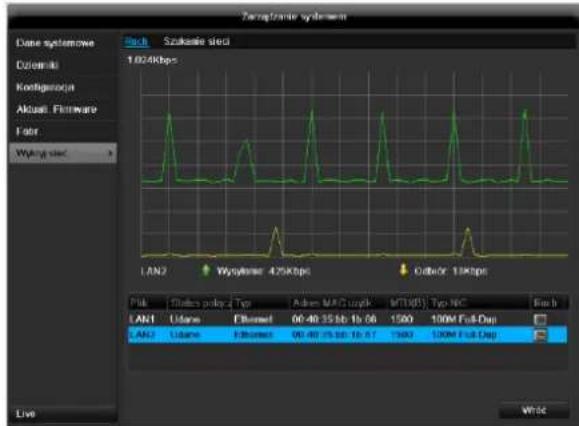The width and height of the screenshot is (579, 426).
Task: Open the Aktual. Firmware section
Action: pos(56,109)
